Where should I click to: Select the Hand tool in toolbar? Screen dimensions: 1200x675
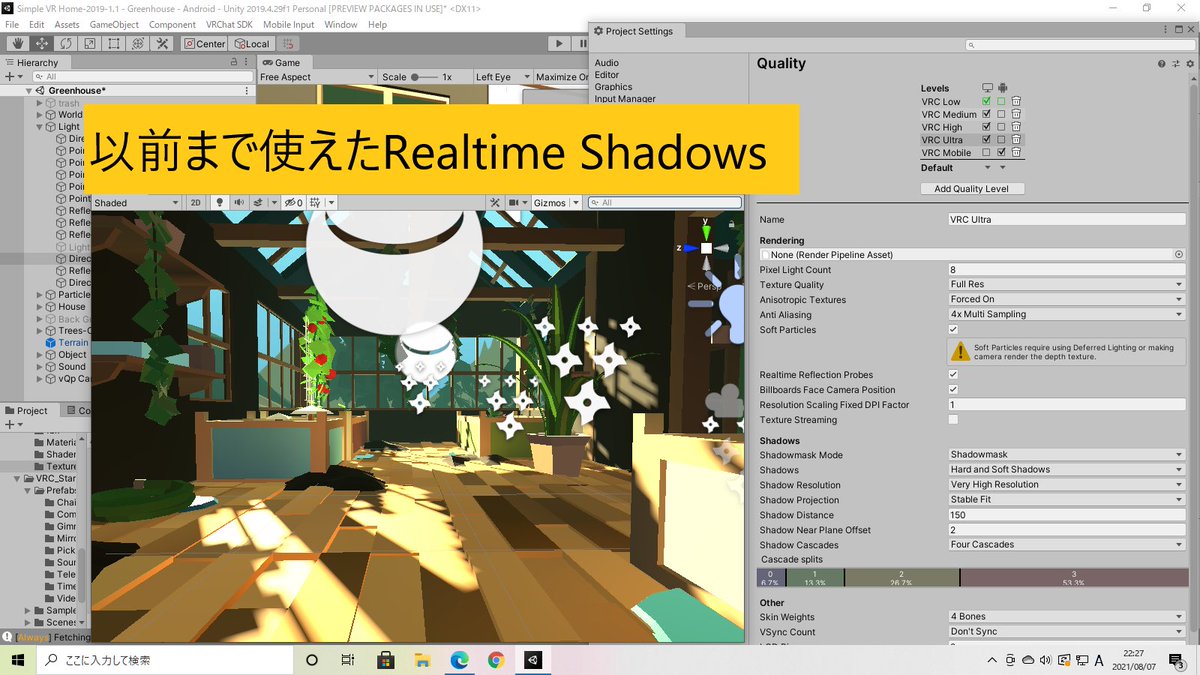pos(18,44)
